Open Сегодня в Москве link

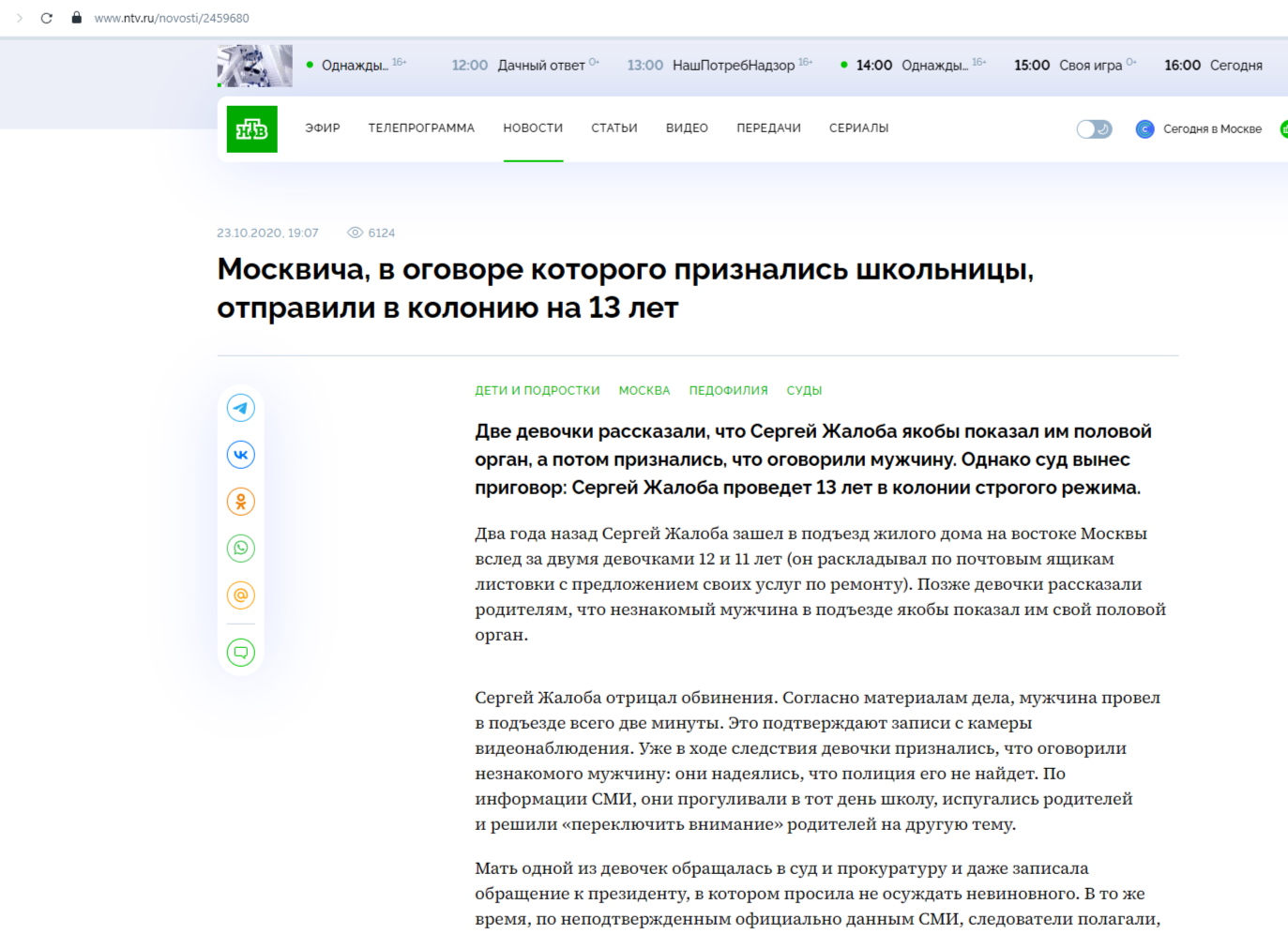pyautogui.click(x=1199, y=129)
